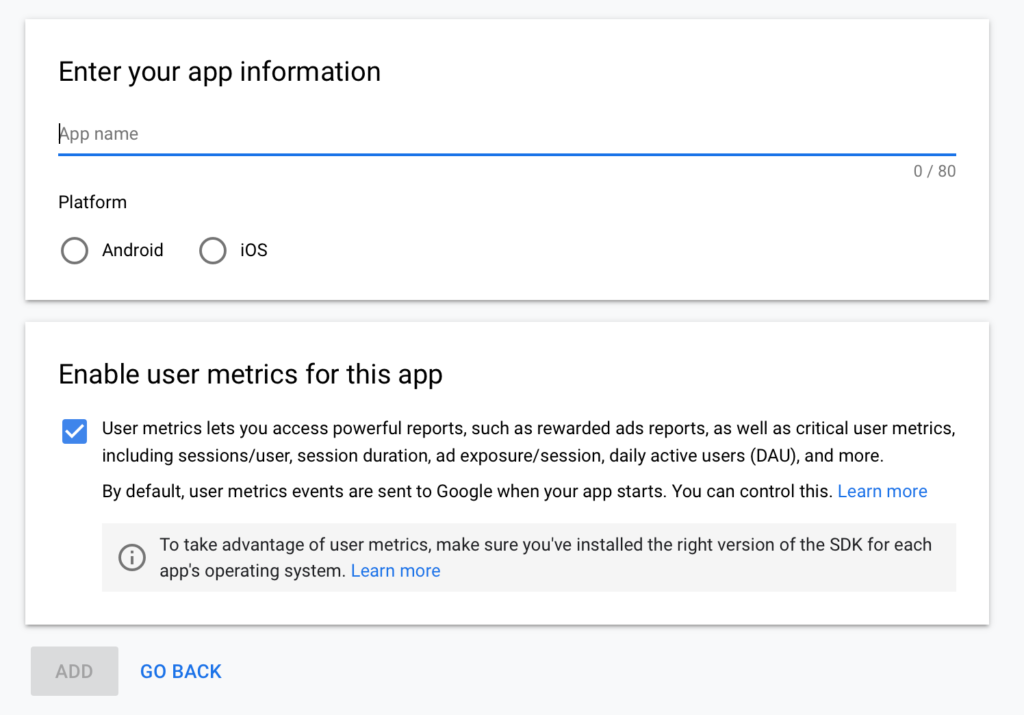Select the iOS platform radio button
1024x715 pixels.
tap(213, 250)
